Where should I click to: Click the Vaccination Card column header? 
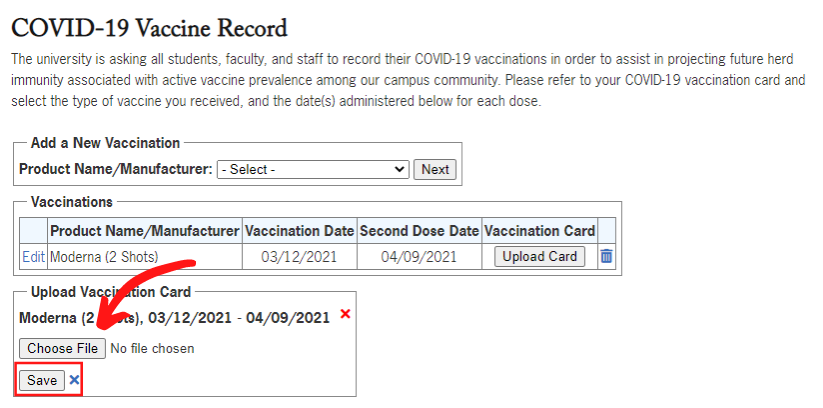(540, 231)
